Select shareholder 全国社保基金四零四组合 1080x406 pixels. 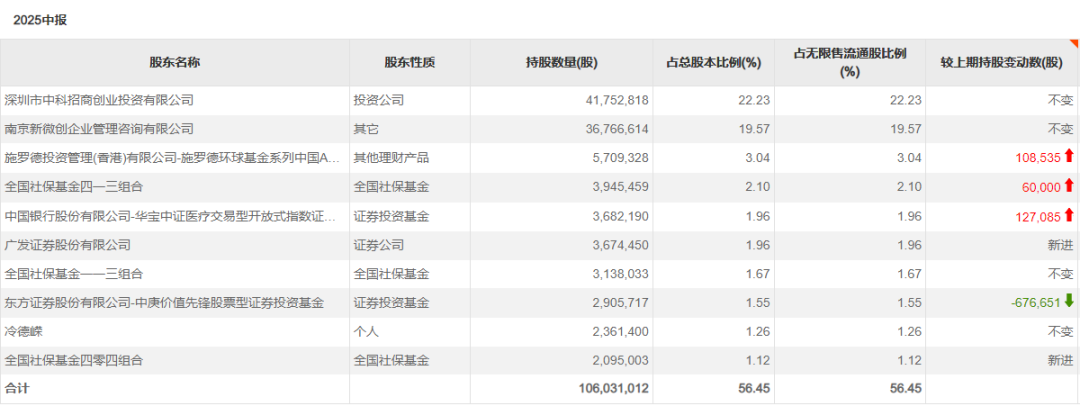(x=74, y=361)
